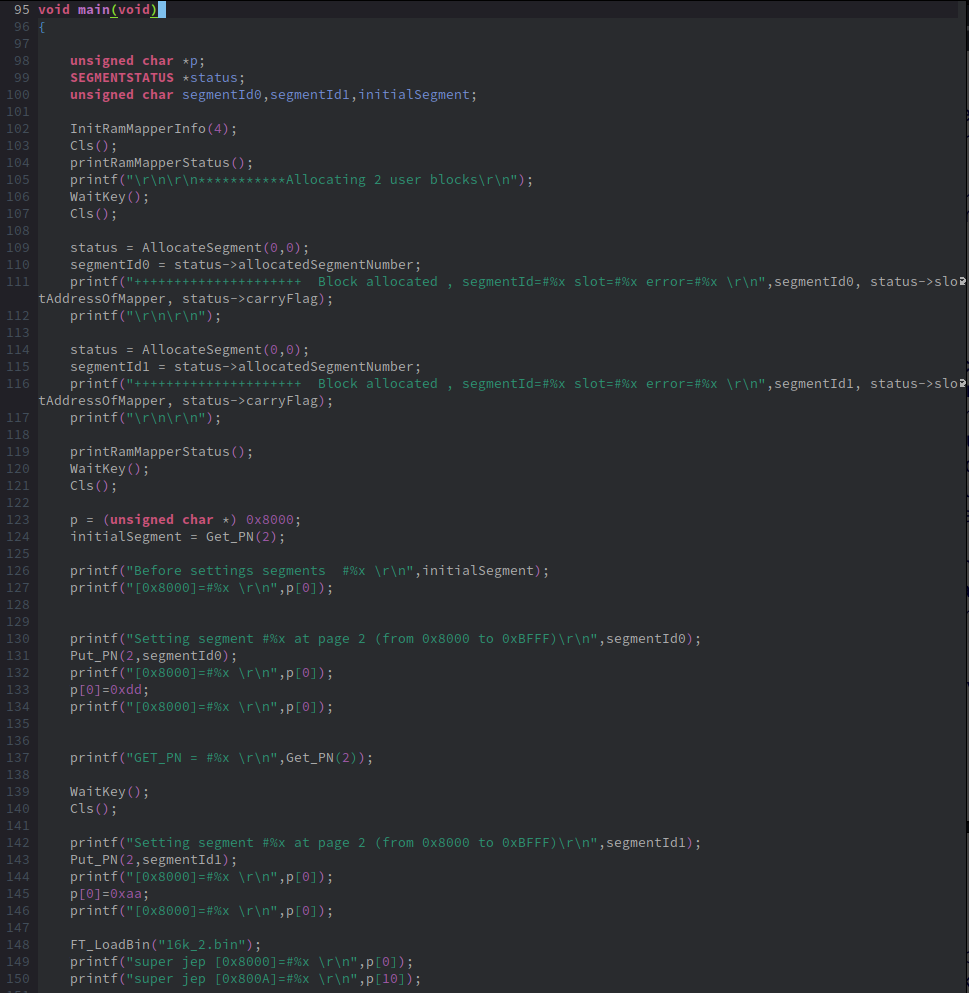
Task: Click the 'Allocating 2 user blocks' string on line 105
Action: point(382,180)
